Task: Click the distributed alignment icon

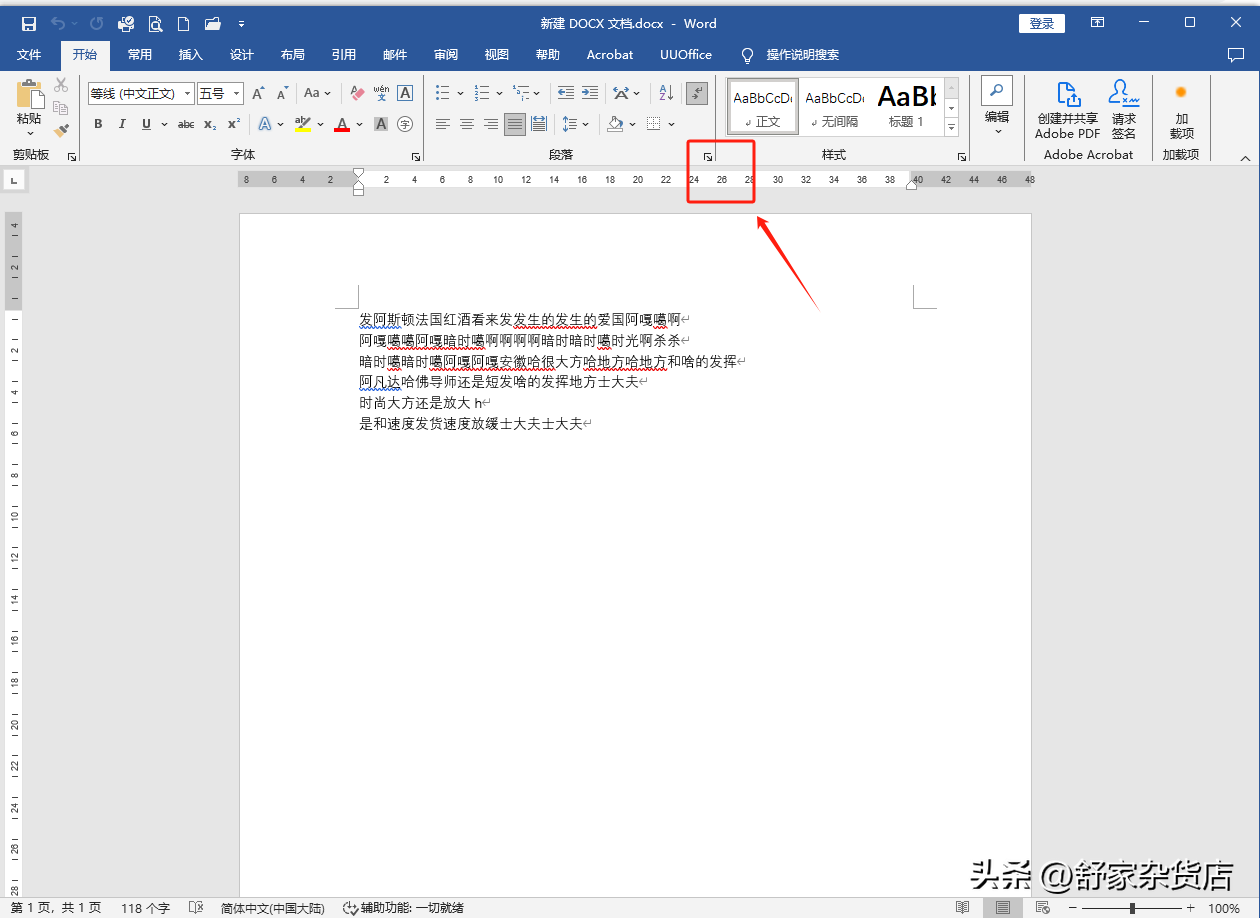Action: click(x=539, y=124)
